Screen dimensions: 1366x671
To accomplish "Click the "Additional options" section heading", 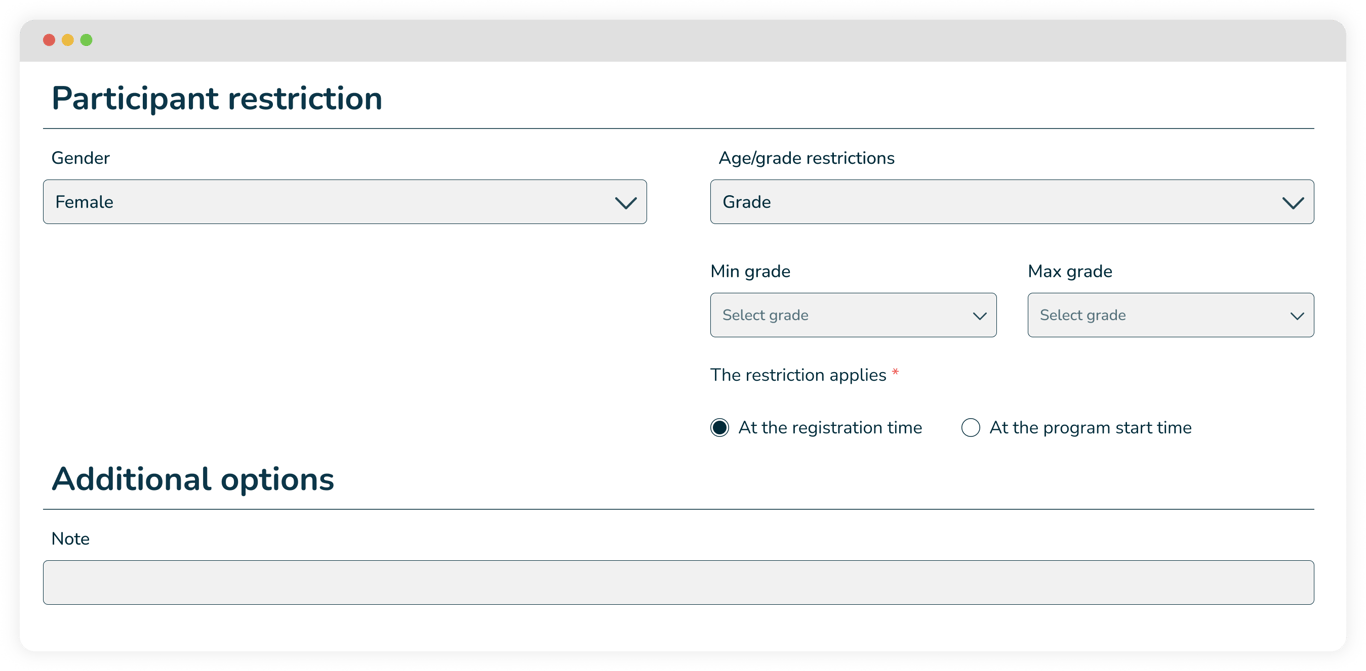I will [x=193, y=479].
